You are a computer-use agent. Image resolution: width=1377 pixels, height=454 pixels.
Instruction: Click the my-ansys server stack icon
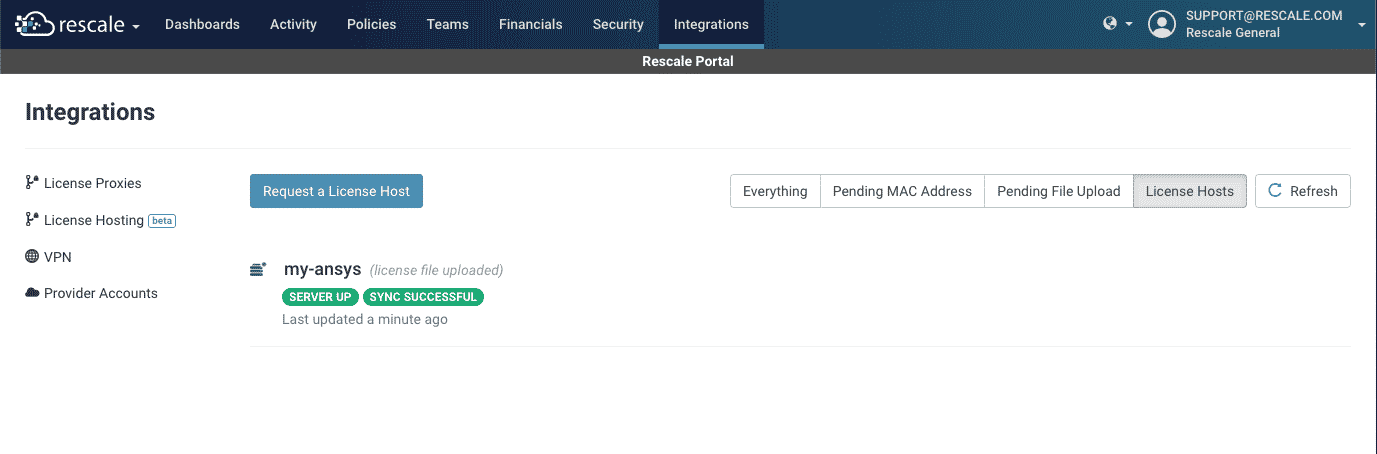258,270
